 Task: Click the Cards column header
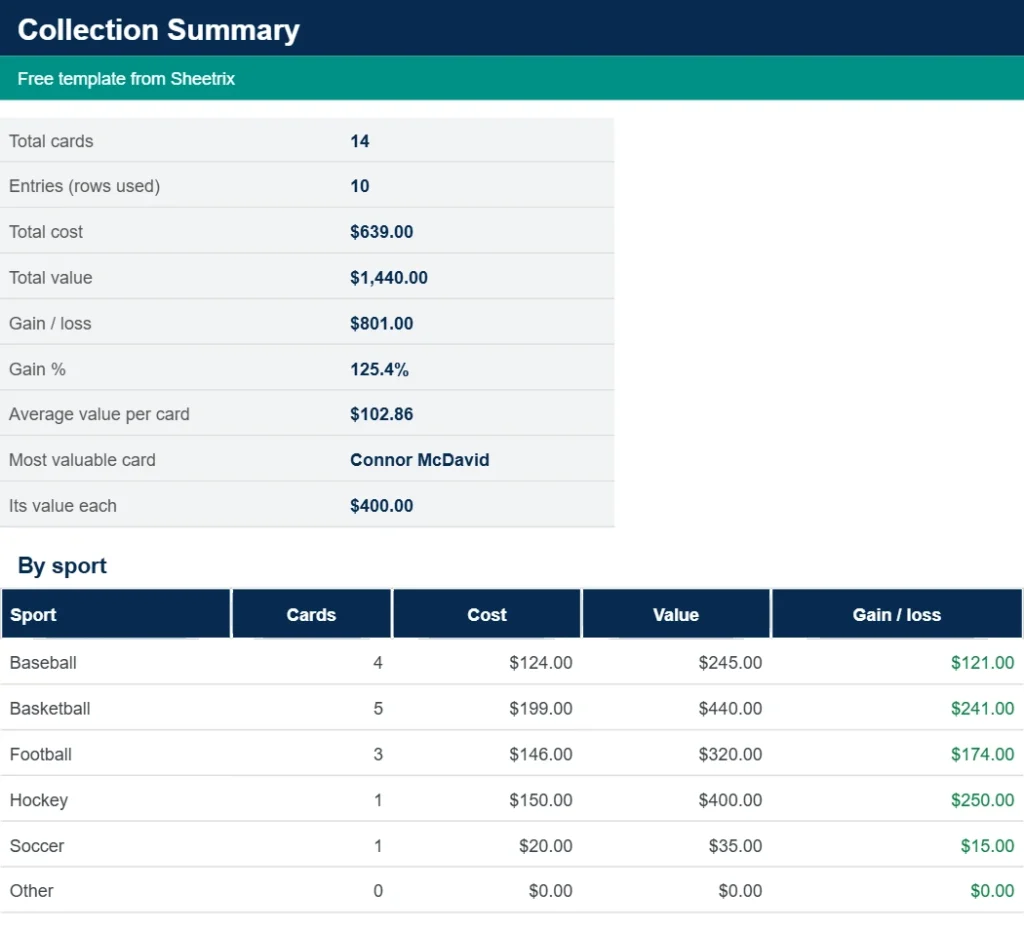pos(312,614)
